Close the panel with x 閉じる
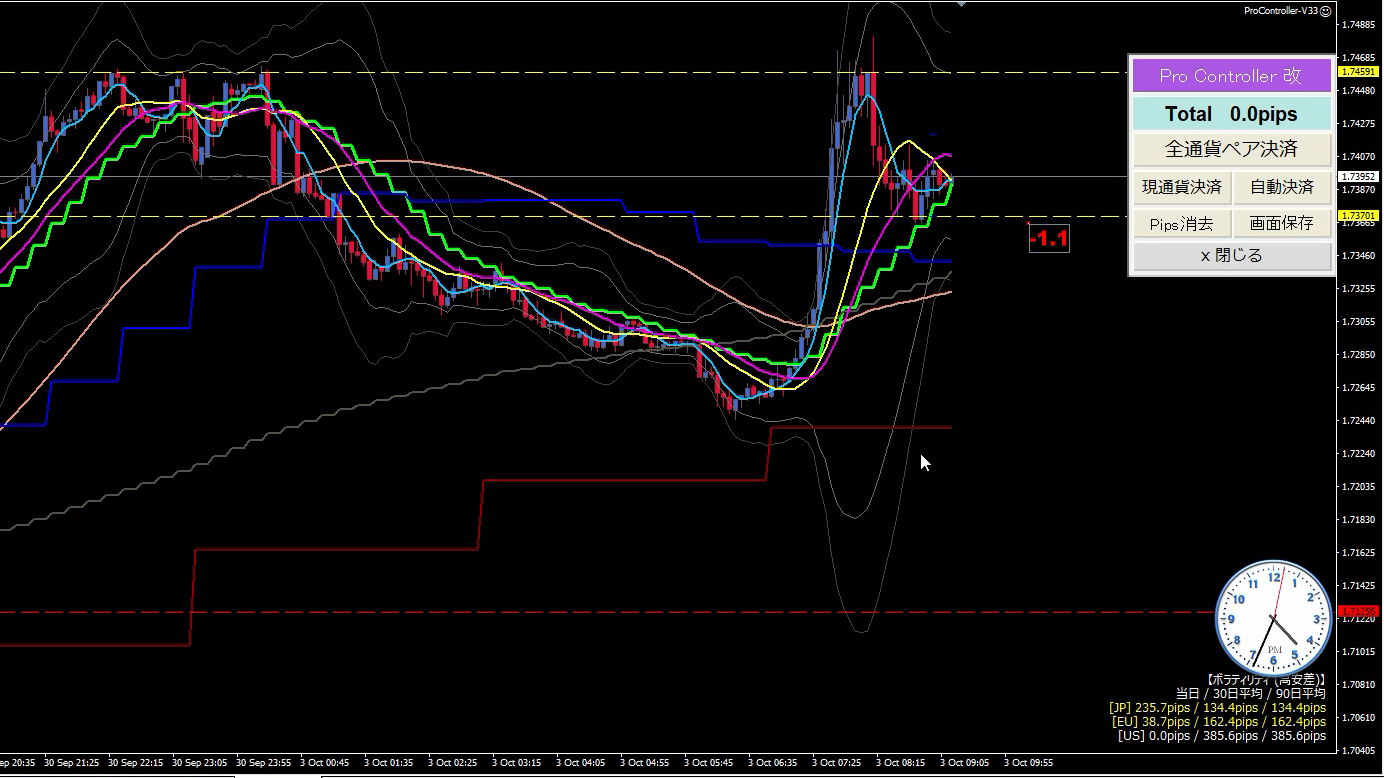 [1231, 256]
